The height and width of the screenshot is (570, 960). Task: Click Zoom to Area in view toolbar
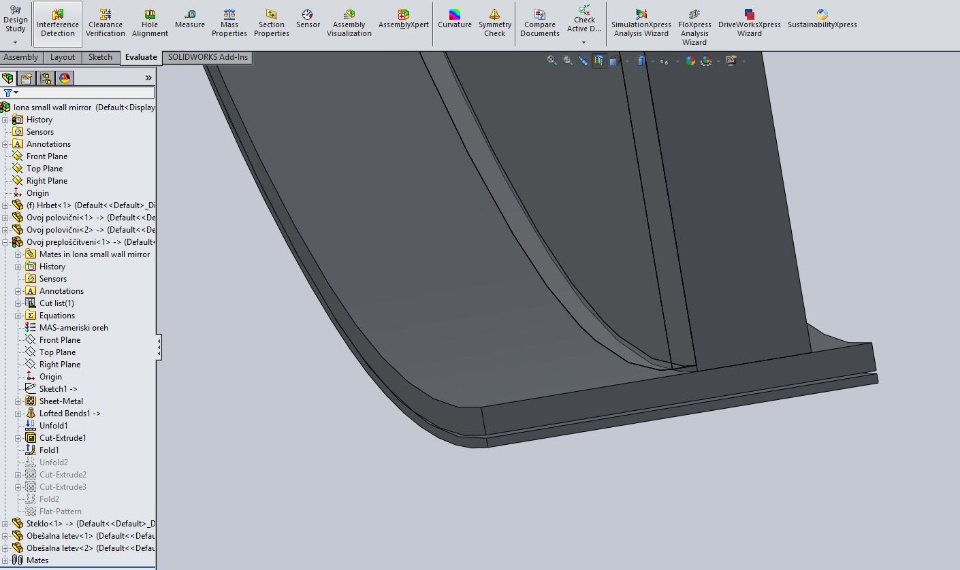pyautogui.click(x=568, y=61)
